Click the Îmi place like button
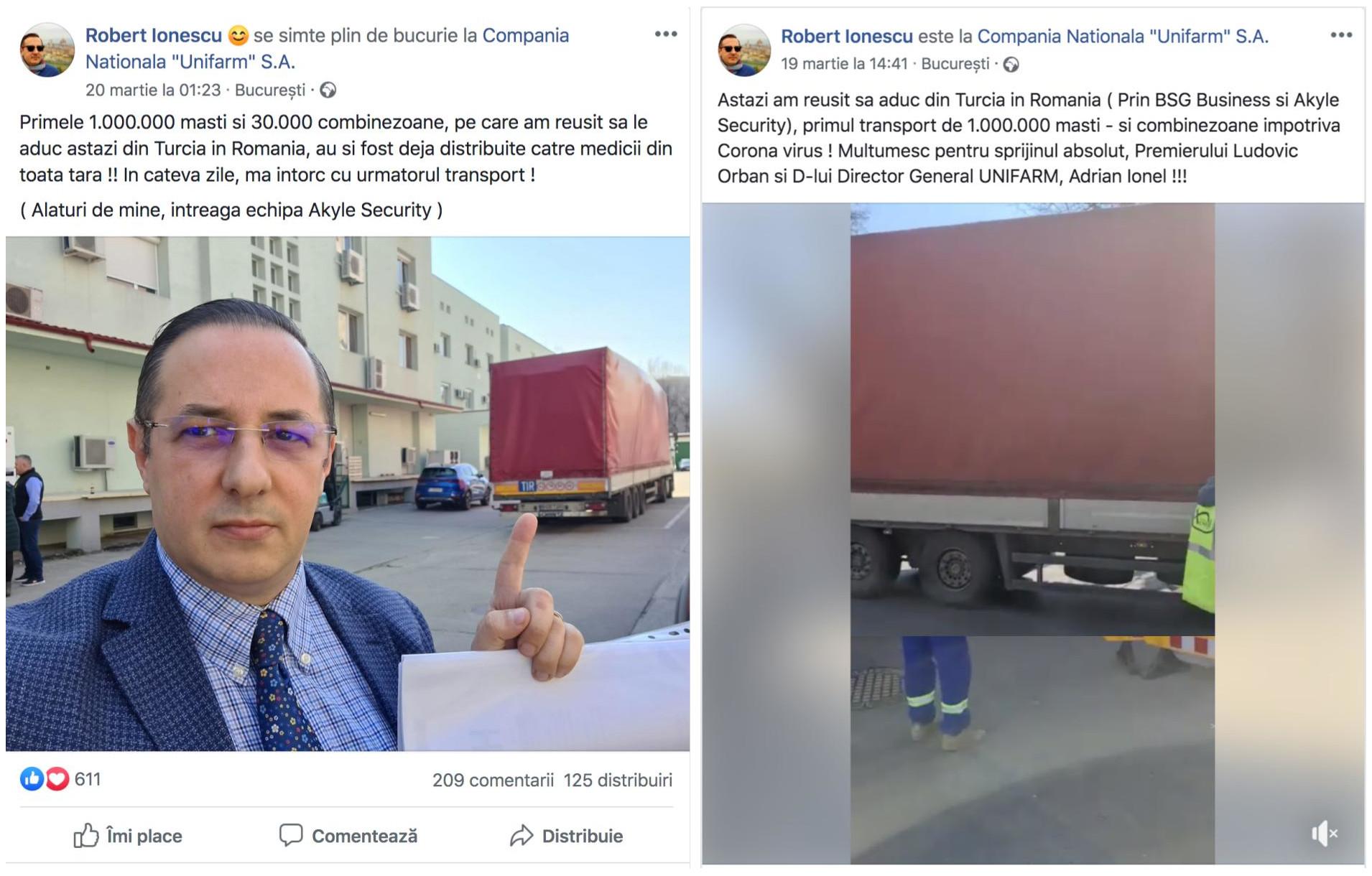 coord(128,836)
